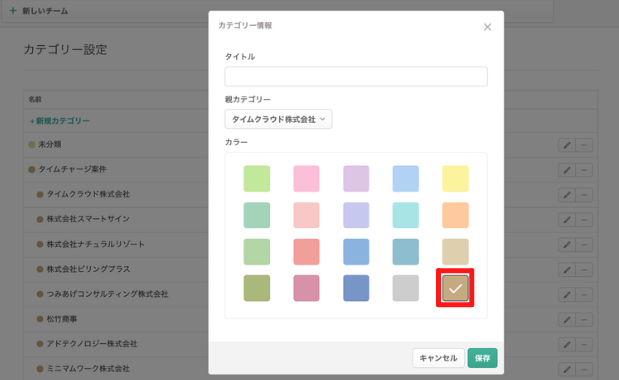Viewport: 619px width, 380px height.
Task: Select タイムクラウド株式会社 in the category list
Action: coord(88,194)
